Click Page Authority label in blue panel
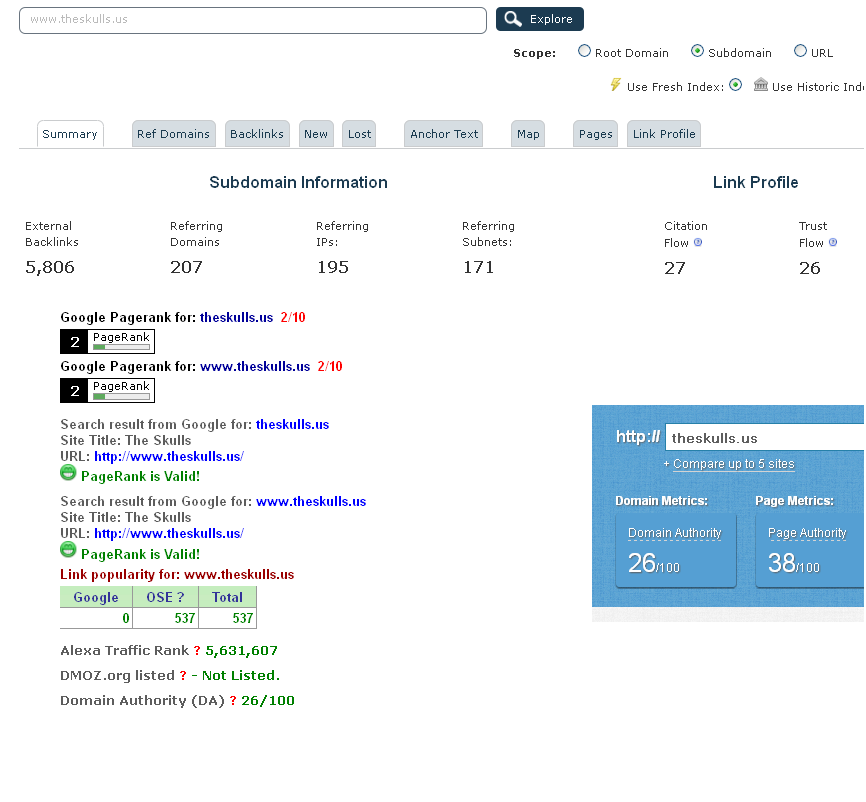 tap(807, 533)
